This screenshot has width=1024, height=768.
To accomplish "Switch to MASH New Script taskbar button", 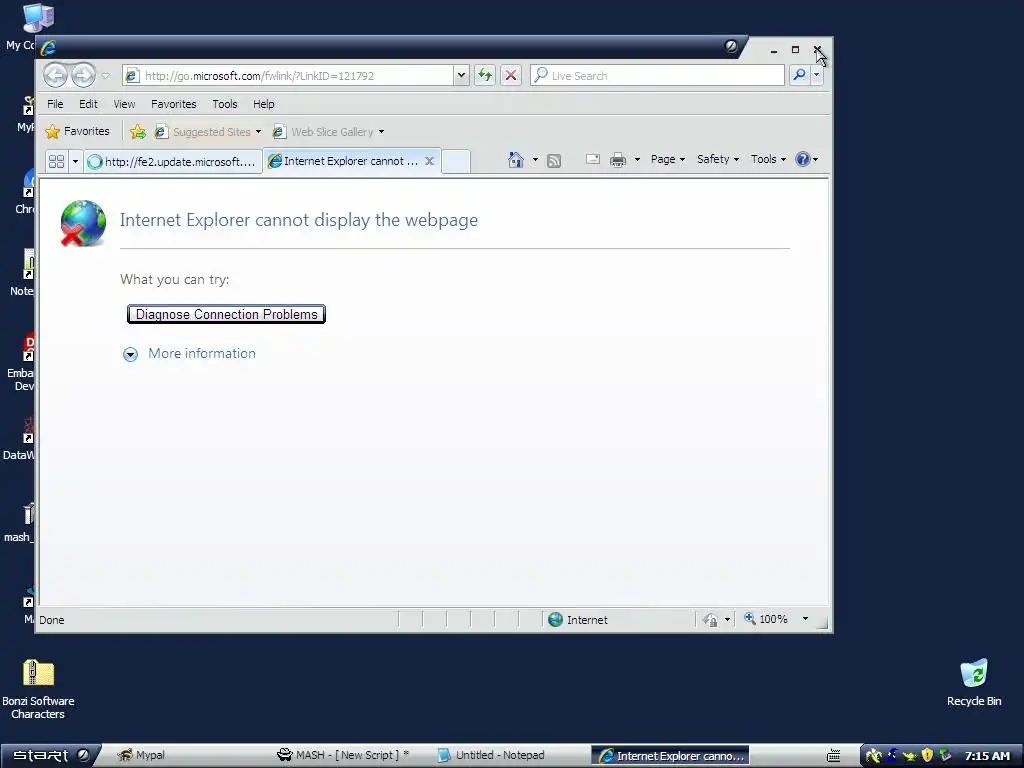I will click(x=344, y=756).
